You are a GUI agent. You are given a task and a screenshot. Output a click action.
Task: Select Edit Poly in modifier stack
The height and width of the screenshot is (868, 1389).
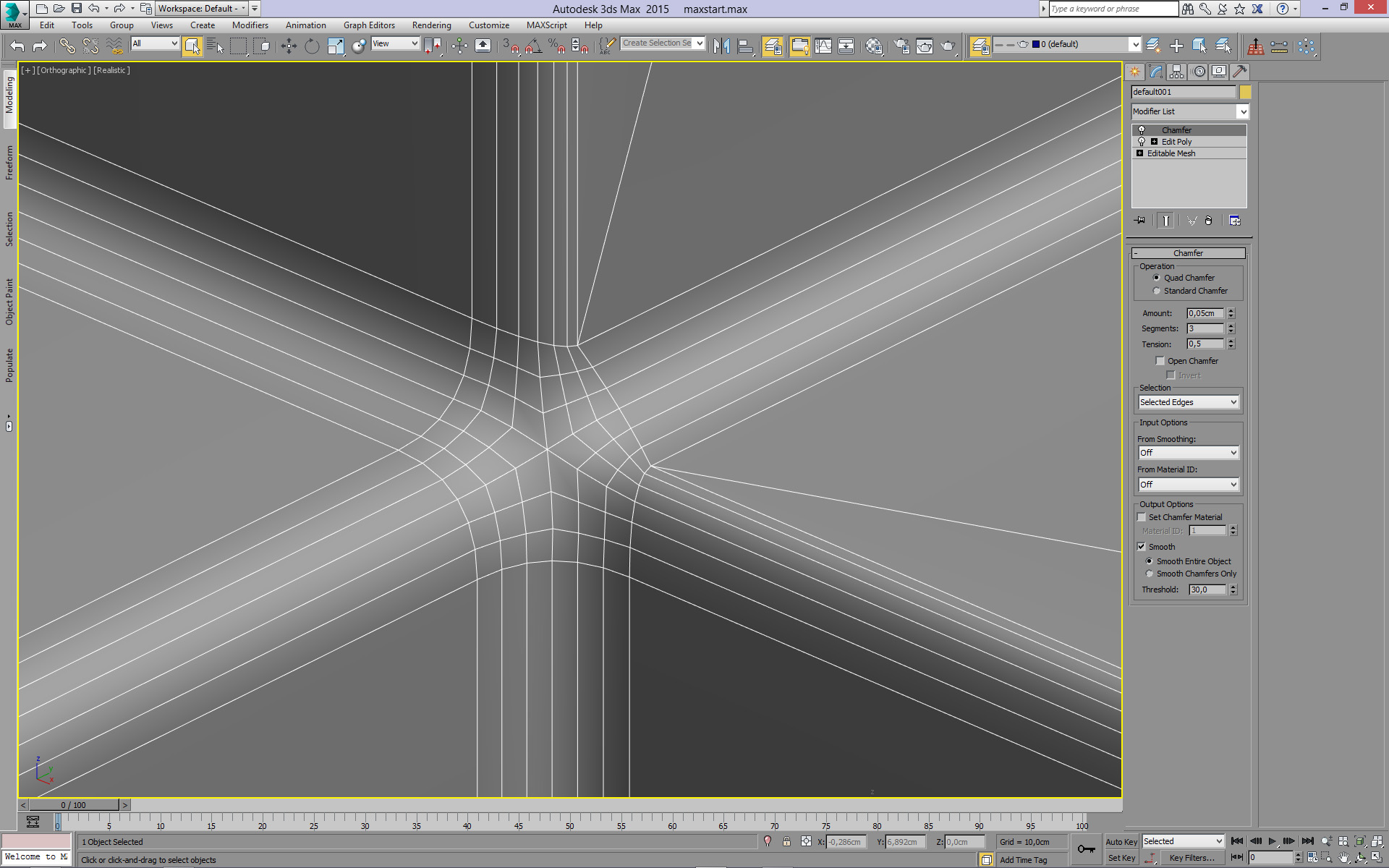click(1176, 142)
